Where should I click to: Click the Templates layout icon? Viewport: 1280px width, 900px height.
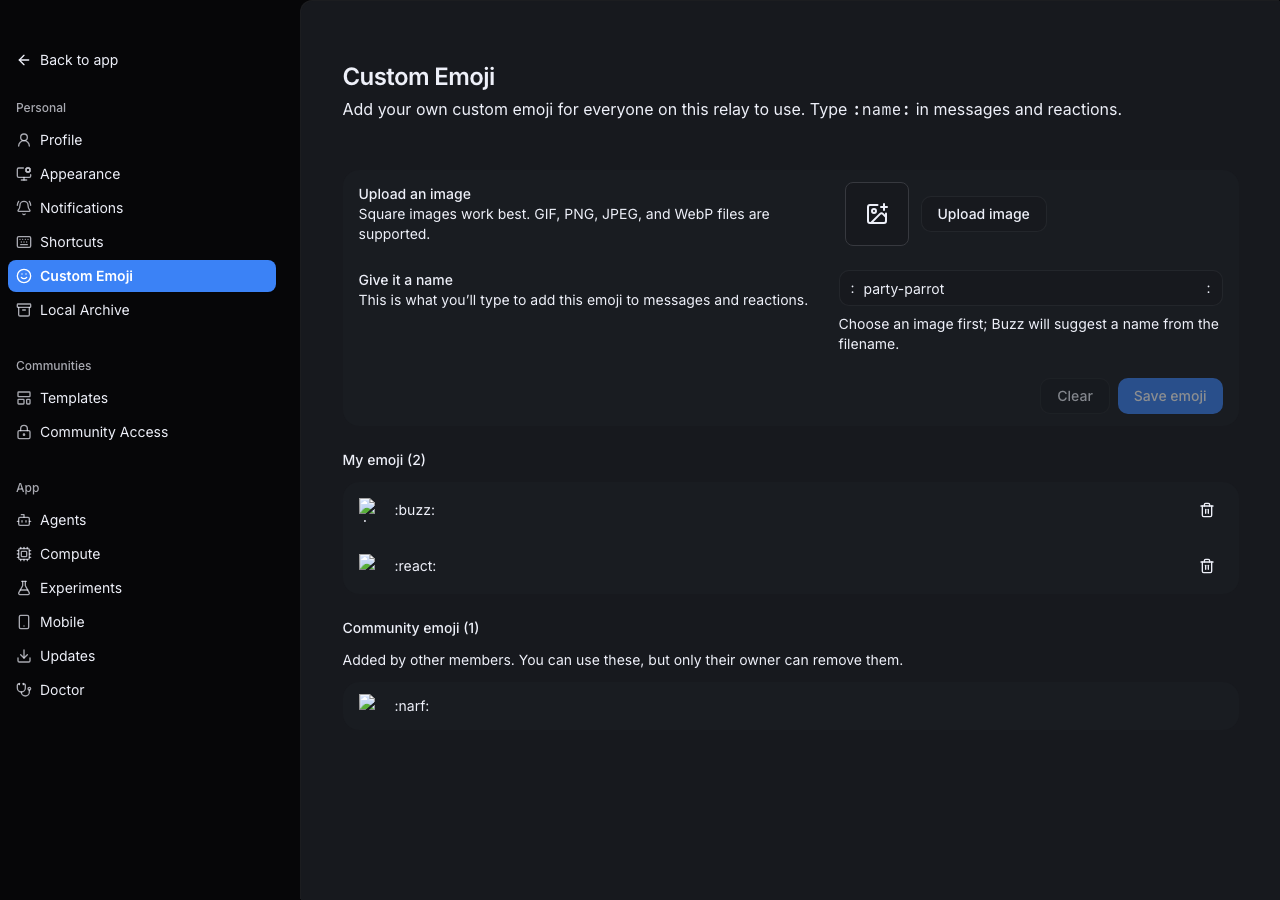tap(24, 398)
